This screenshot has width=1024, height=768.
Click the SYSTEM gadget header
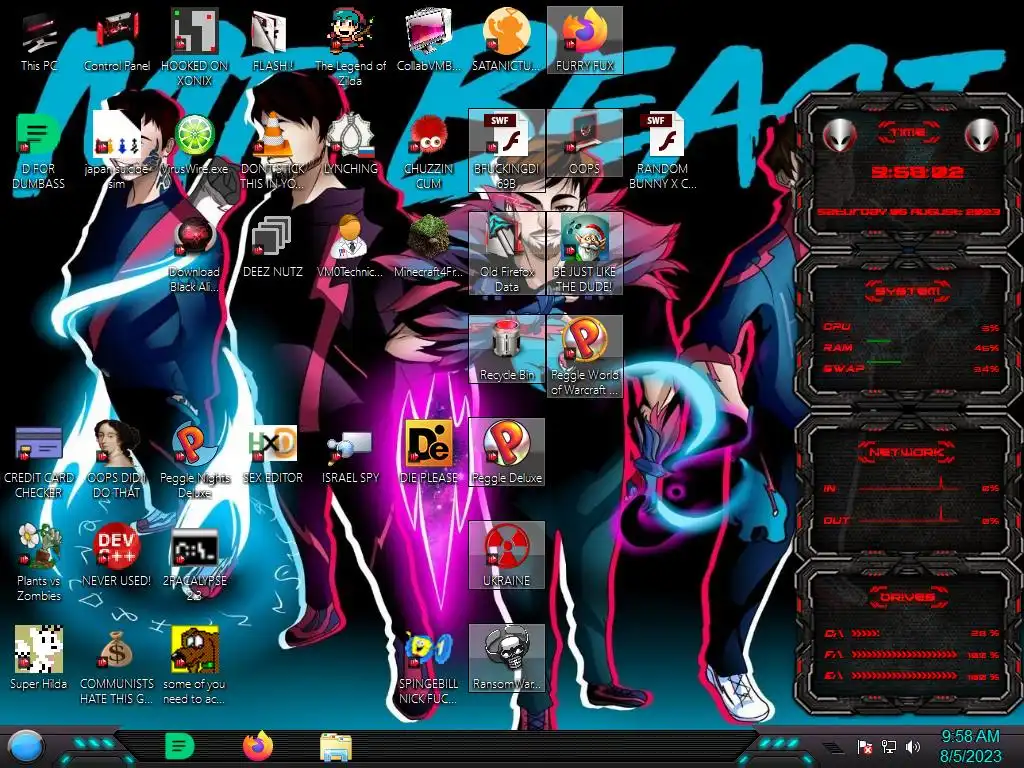tap(908, 291)
